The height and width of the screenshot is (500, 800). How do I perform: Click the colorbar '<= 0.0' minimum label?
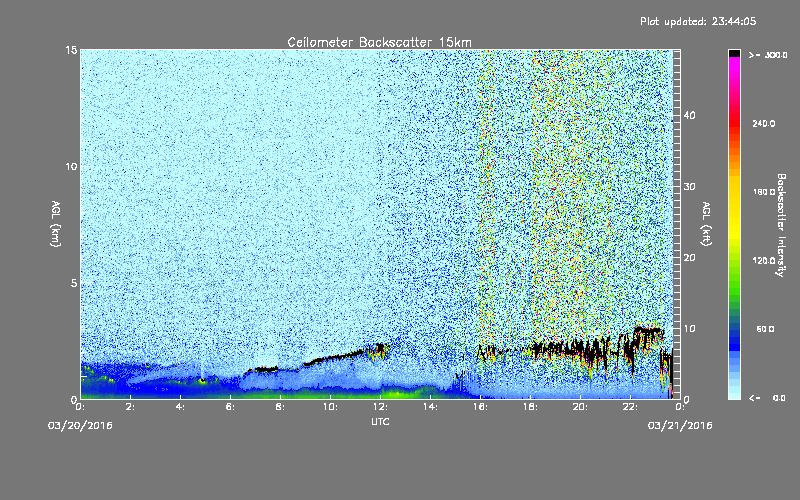pos(767,398)
